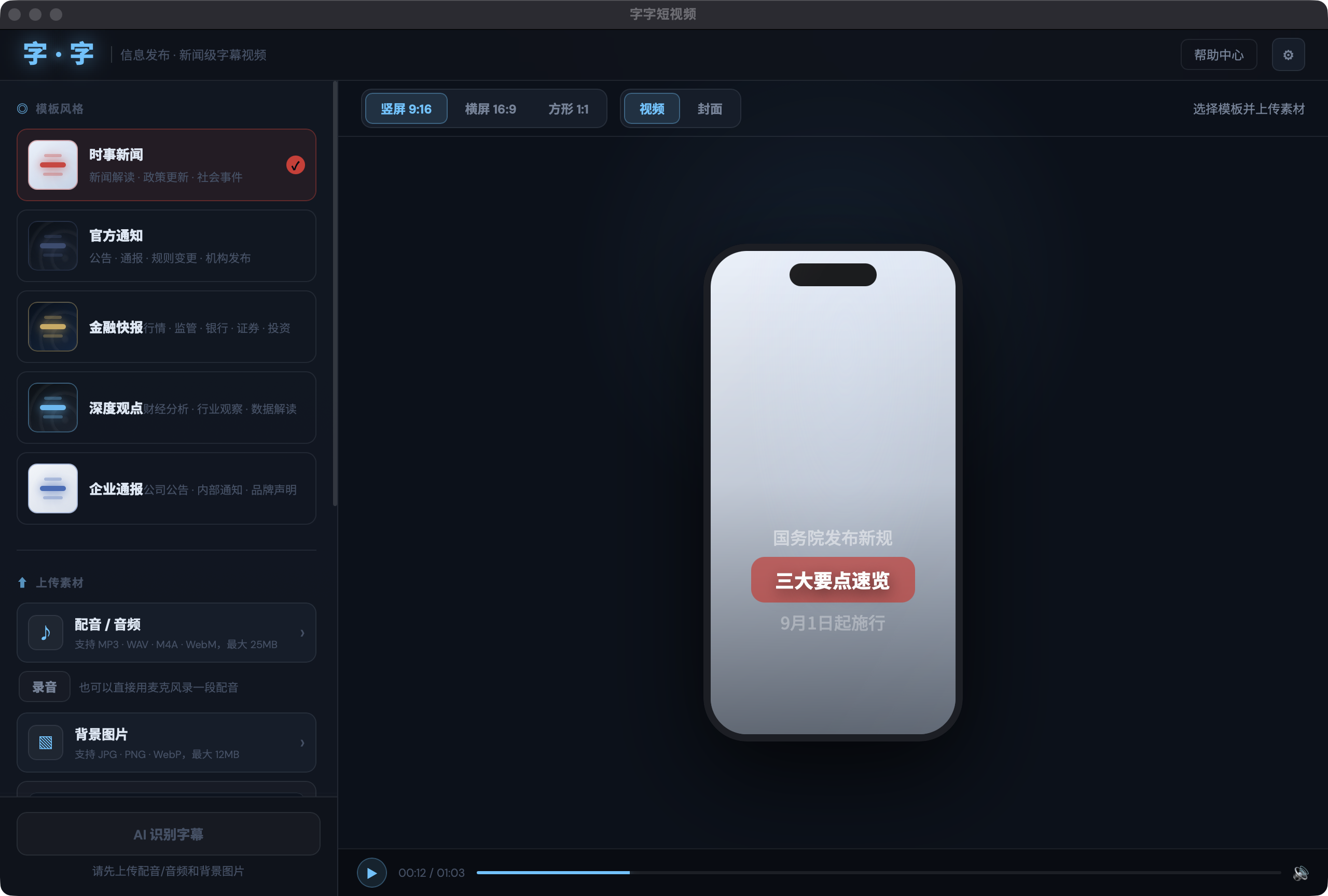Click the 背景图片 upload title
Image resolution: width=1328 pixels, height=896 pixels.
pos(101,734)
